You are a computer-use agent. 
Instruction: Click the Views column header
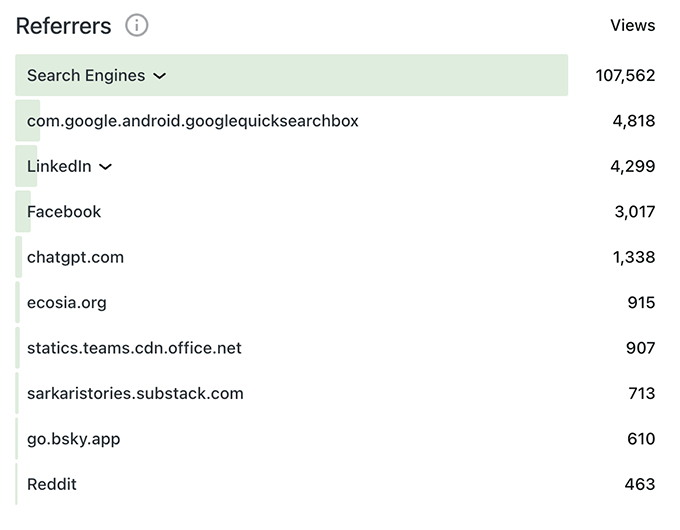tap(632, 26)
